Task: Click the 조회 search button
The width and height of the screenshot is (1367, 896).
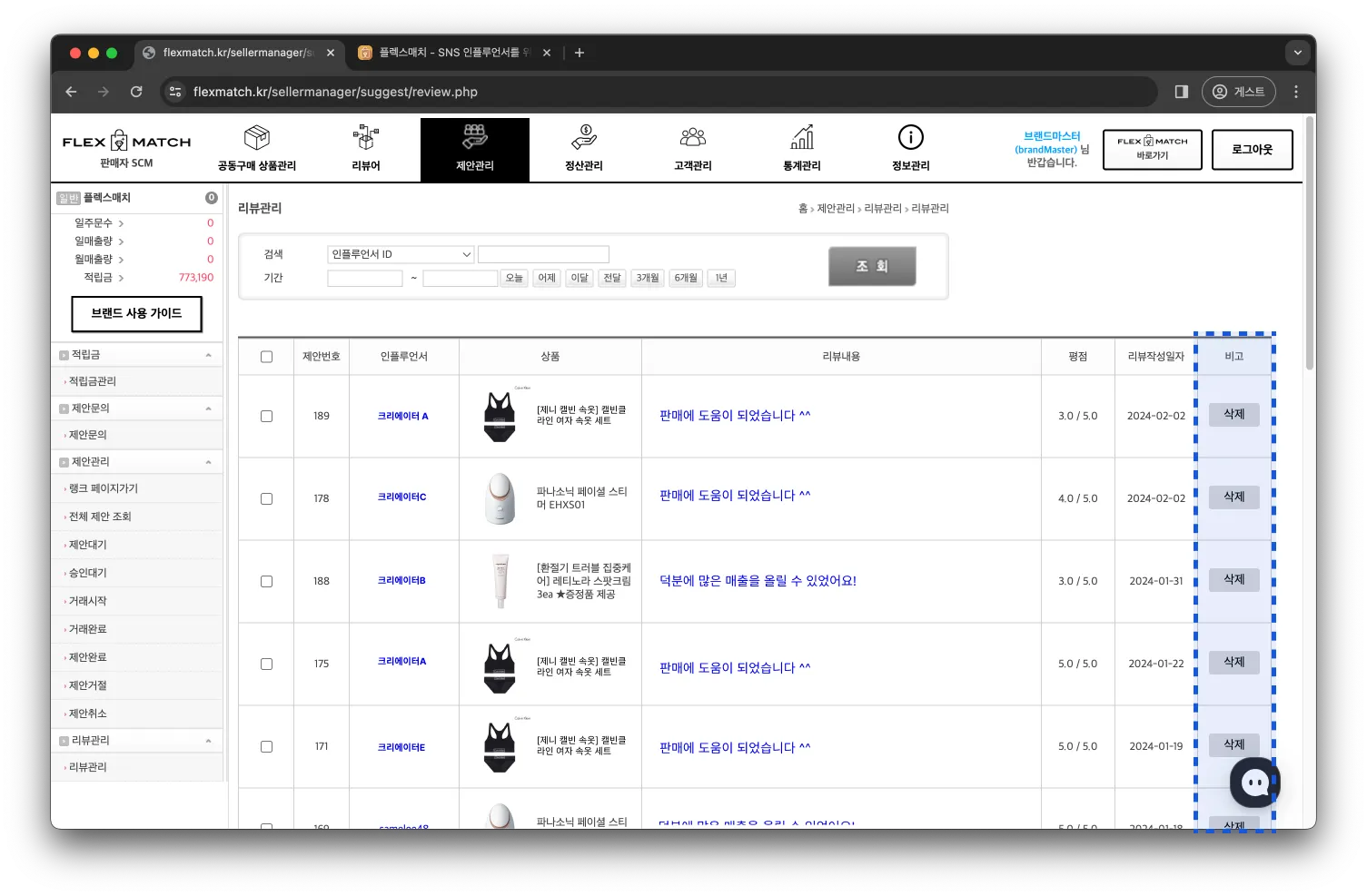Action: [x=872, y=266]
